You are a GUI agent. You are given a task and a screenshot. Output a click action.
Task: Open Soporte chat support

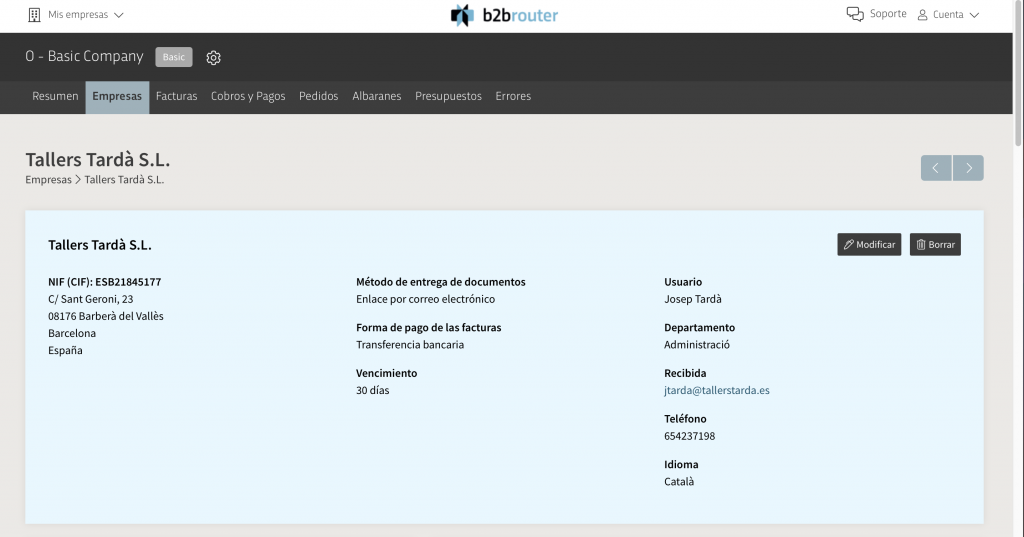(x=876, y=14)
